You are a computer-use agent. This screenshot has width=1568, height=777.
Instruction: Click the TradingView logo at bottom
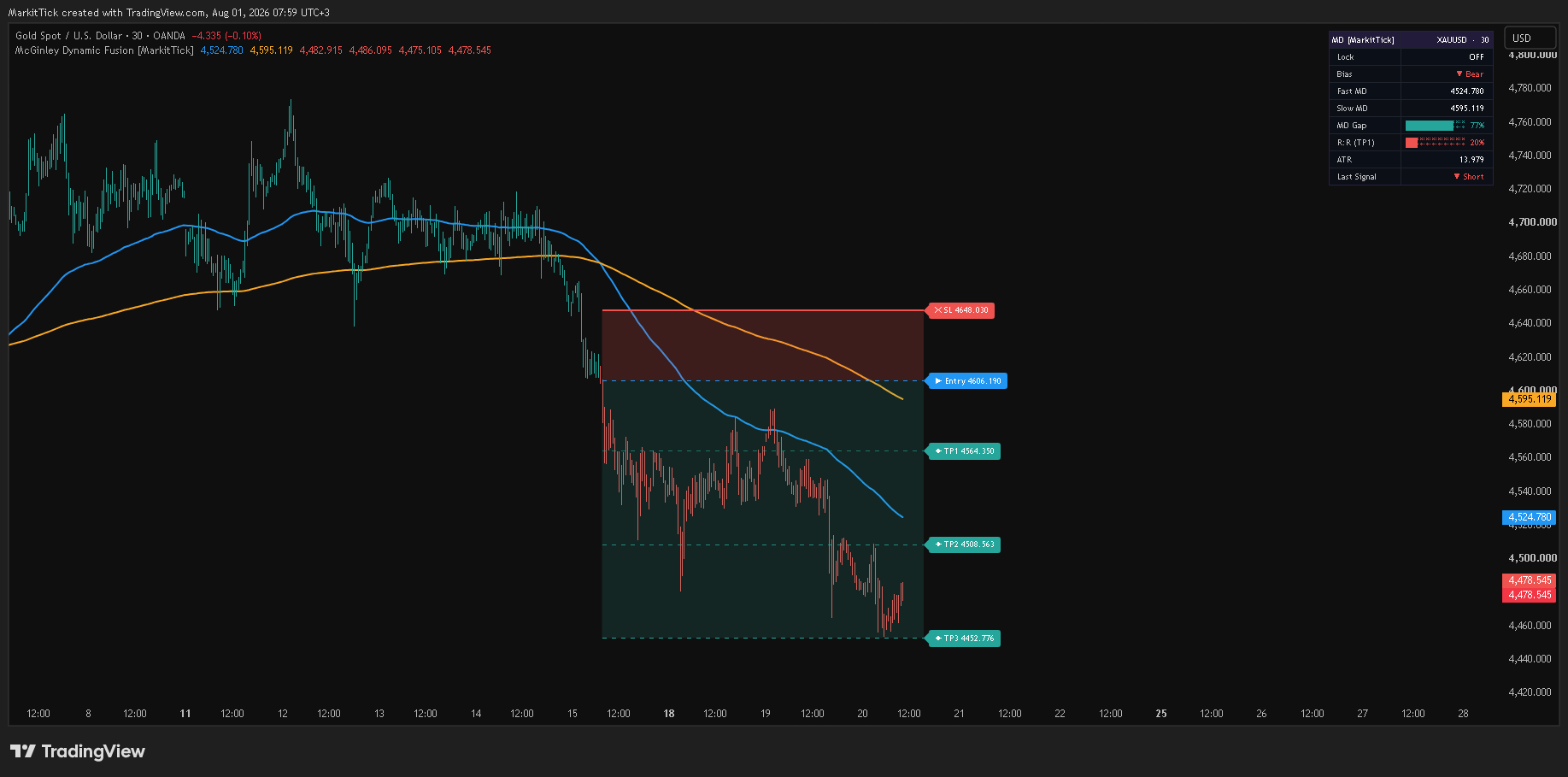coord(78,751)
